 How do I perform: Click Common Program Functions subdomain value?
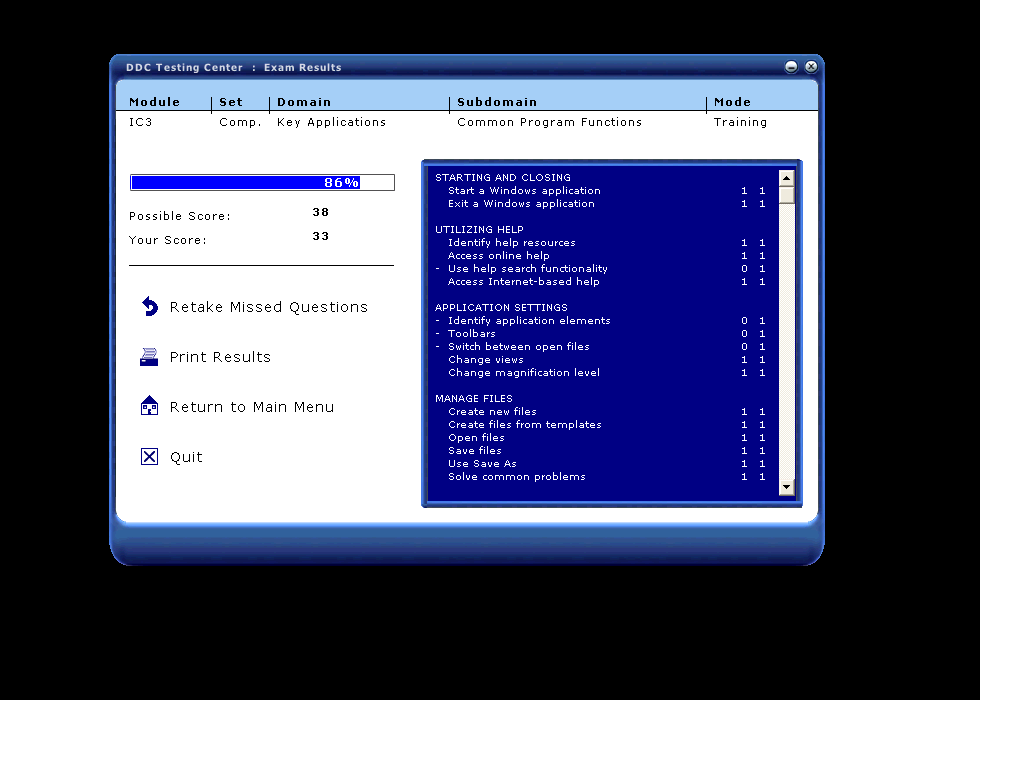tap(549, 122)
